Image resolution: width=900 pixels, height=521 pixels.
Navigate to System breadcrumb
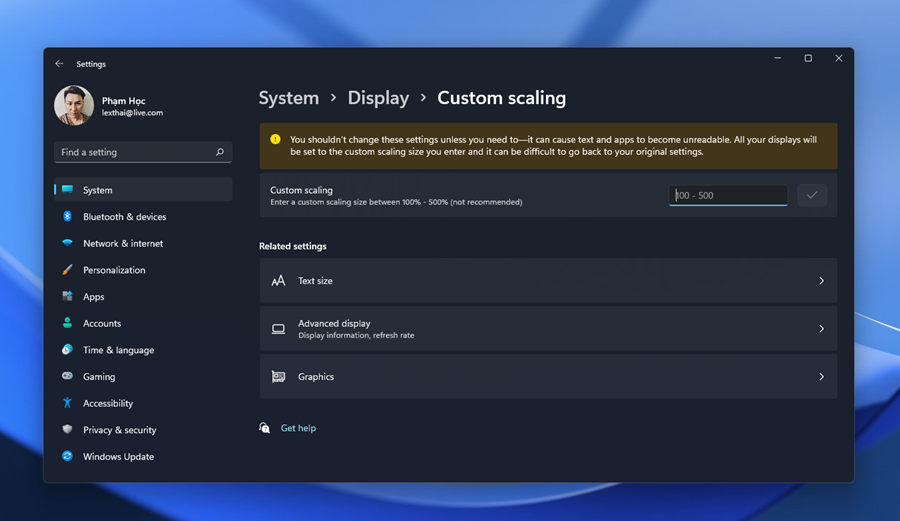point(289,98)
